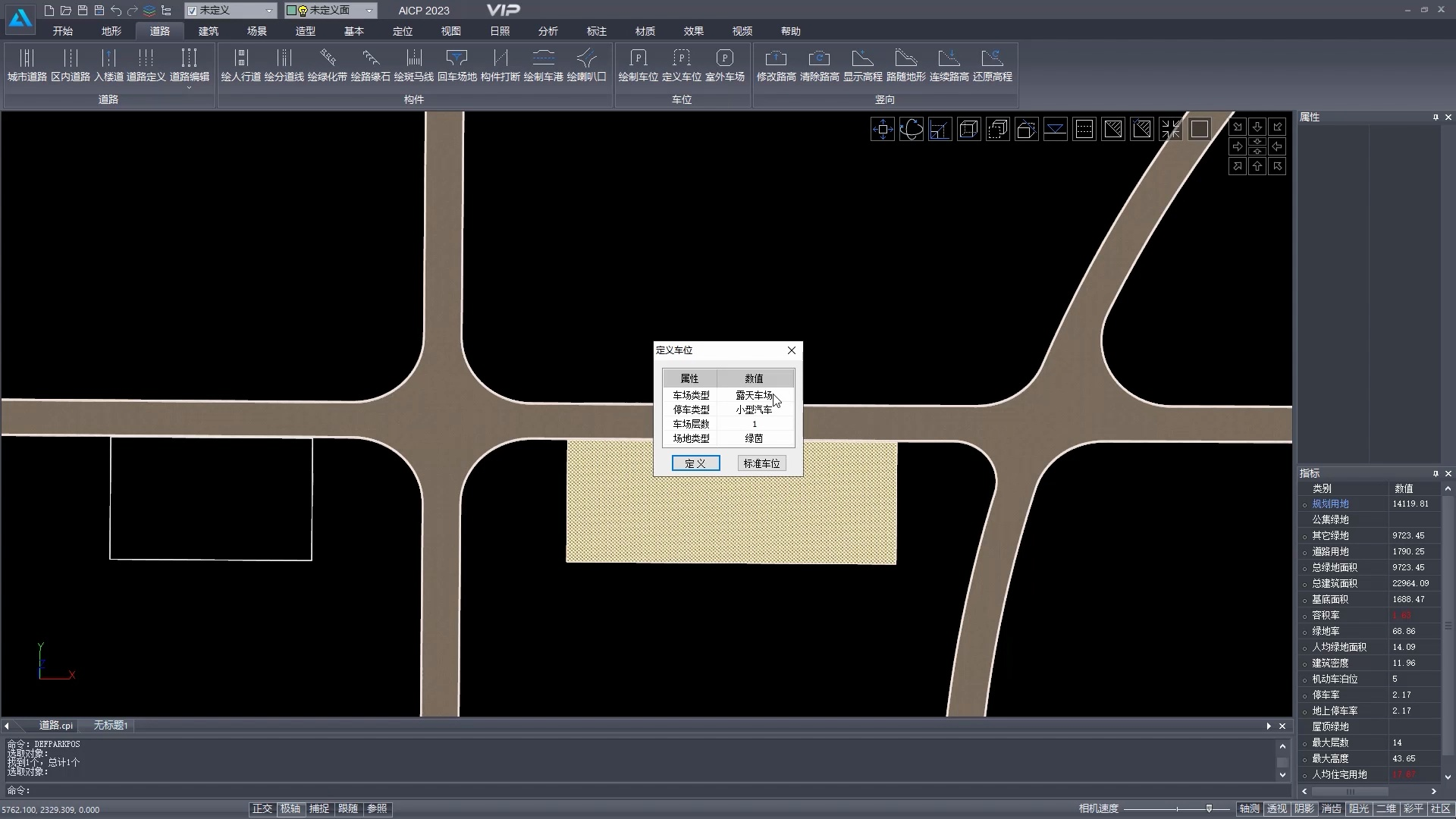Click the orbit rotate view icon
Viewport: 1456px width, 819px height.
pos(912,130)
